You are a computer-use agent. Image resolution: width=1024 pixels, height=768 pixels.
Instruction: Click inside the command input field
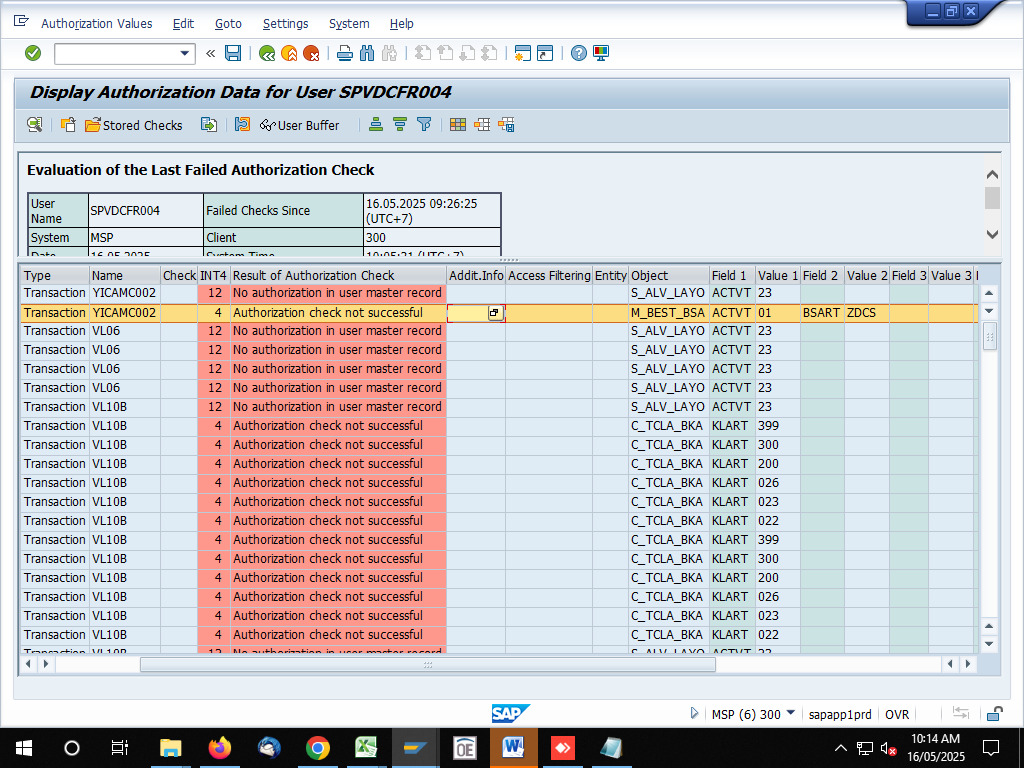pos(116,54)
